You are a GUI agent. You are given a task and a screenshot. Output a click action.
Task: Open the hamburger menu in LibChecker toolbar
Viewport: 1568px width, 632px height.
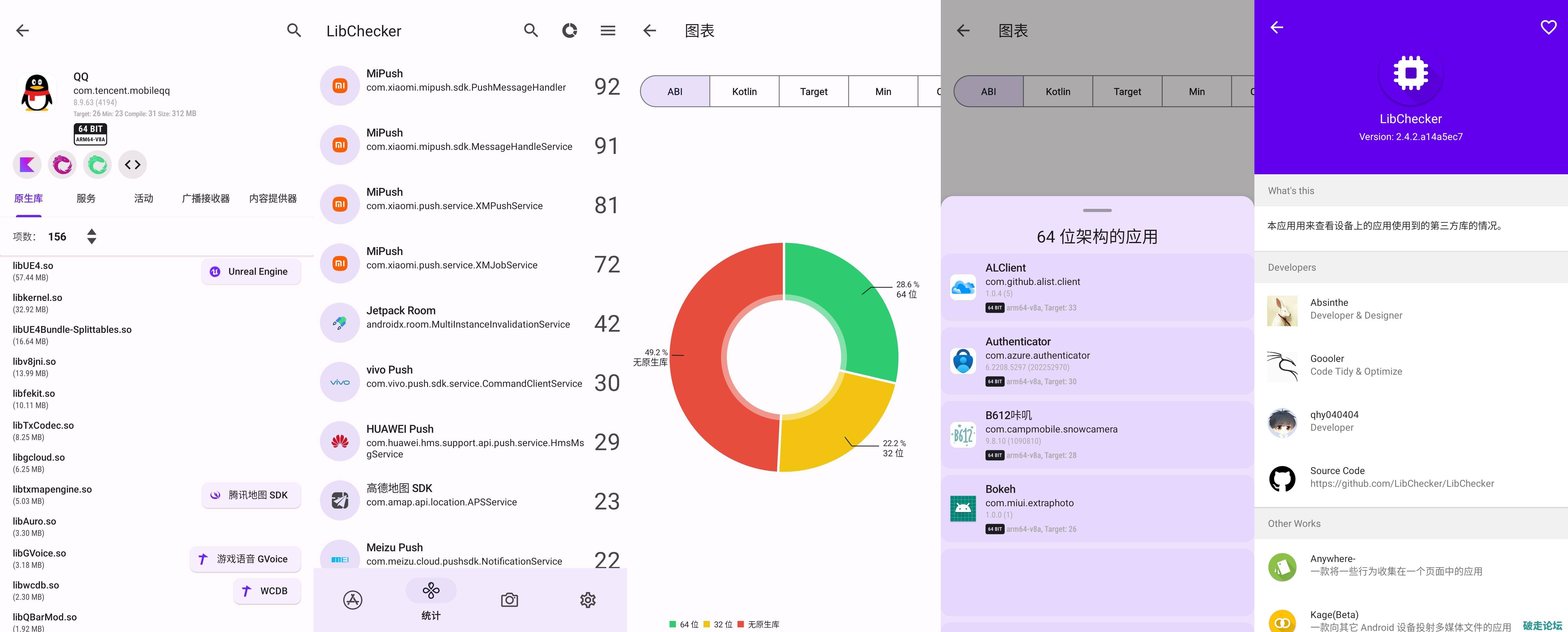click(x=607, y=30)
